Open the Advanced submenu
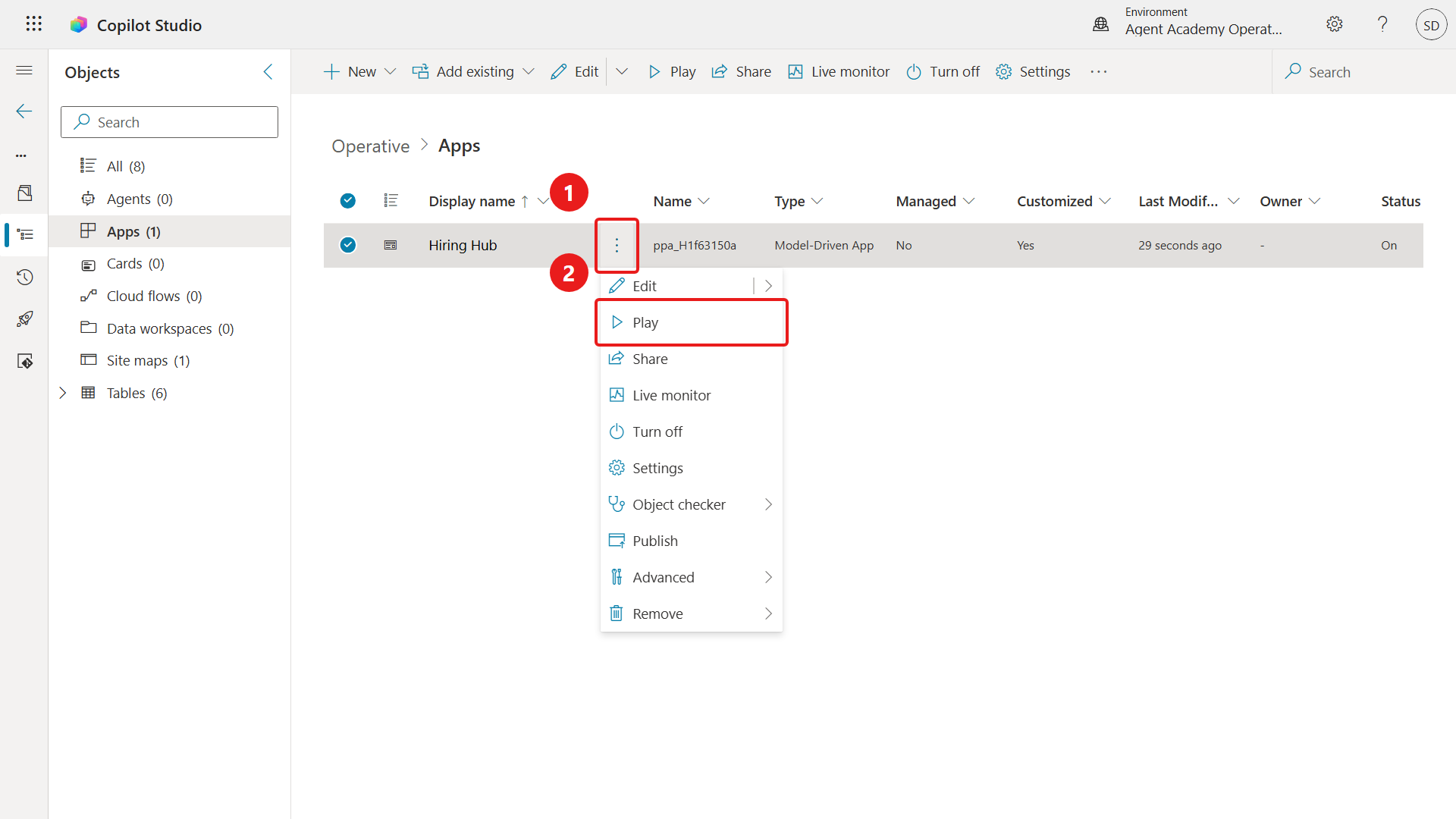The width and height of the screenshot is (1456, 819). [x=692, y=577]
